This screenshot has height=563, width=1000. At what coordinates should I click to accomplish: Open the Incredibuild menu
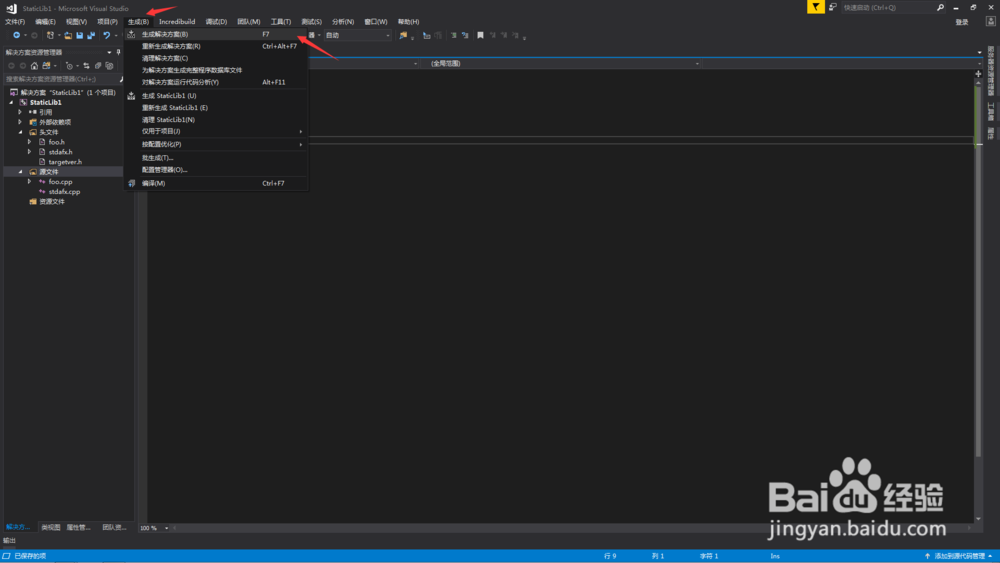[x=177, y=22]
